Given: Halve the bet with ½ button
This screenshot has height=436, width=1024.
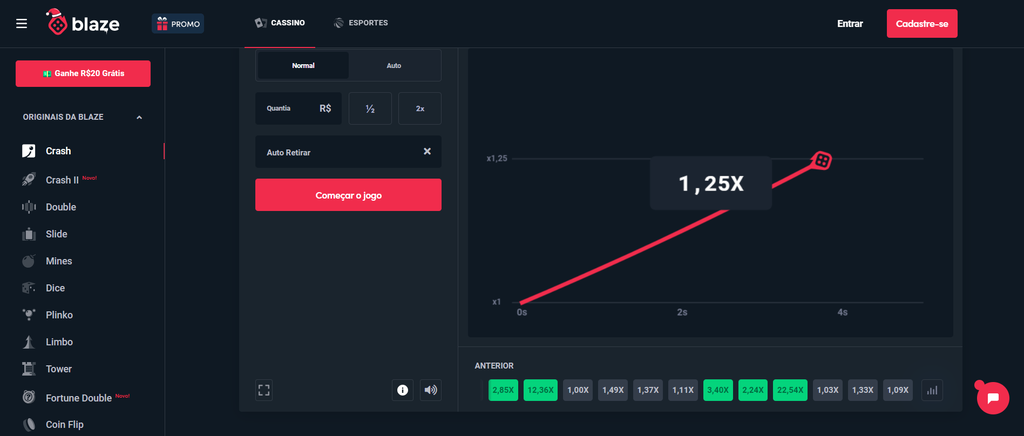Looking at the screenshot, I should [370, 108].
